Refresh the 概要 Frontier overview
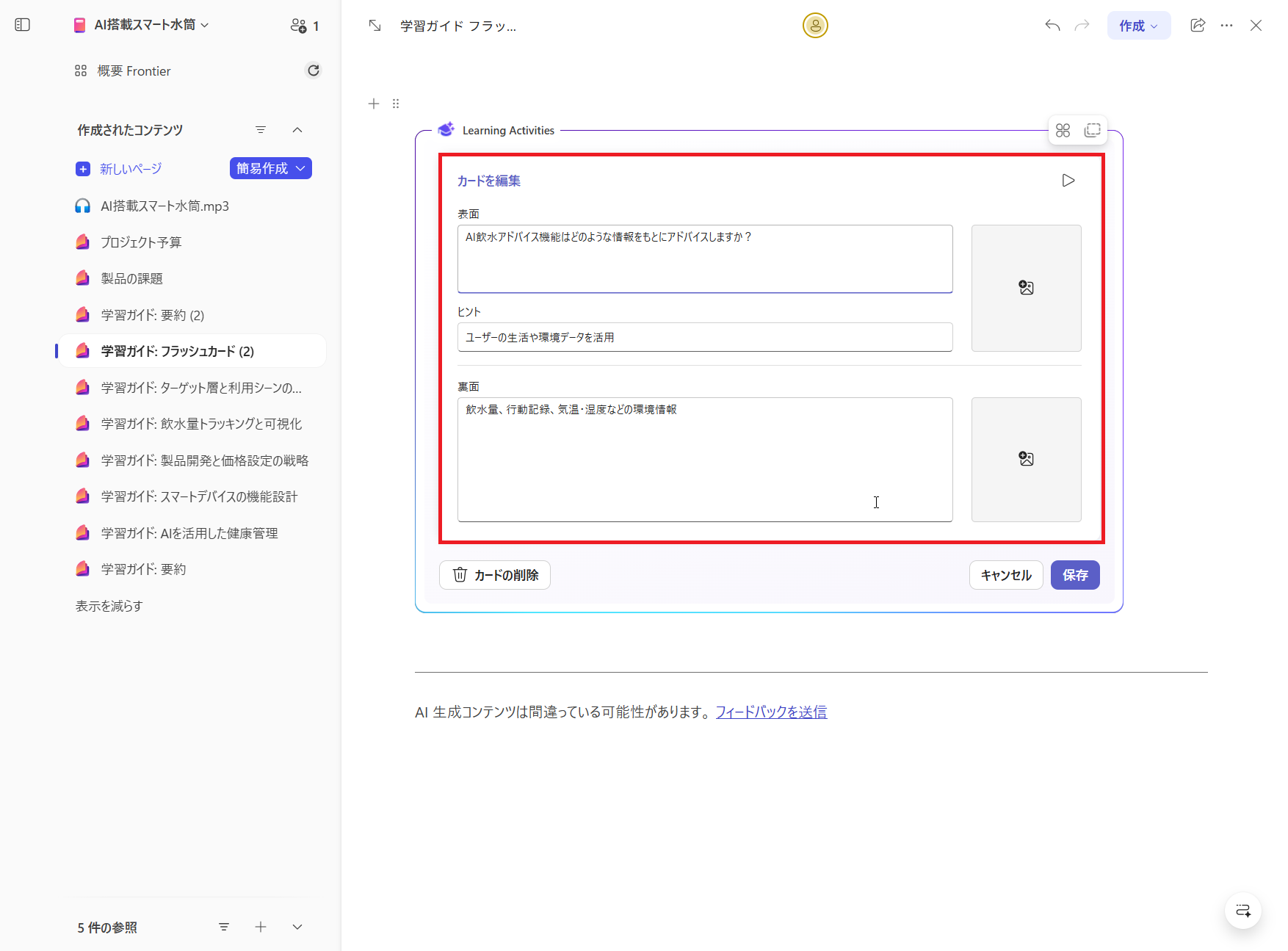1288x951 pixels. (314, 70)
